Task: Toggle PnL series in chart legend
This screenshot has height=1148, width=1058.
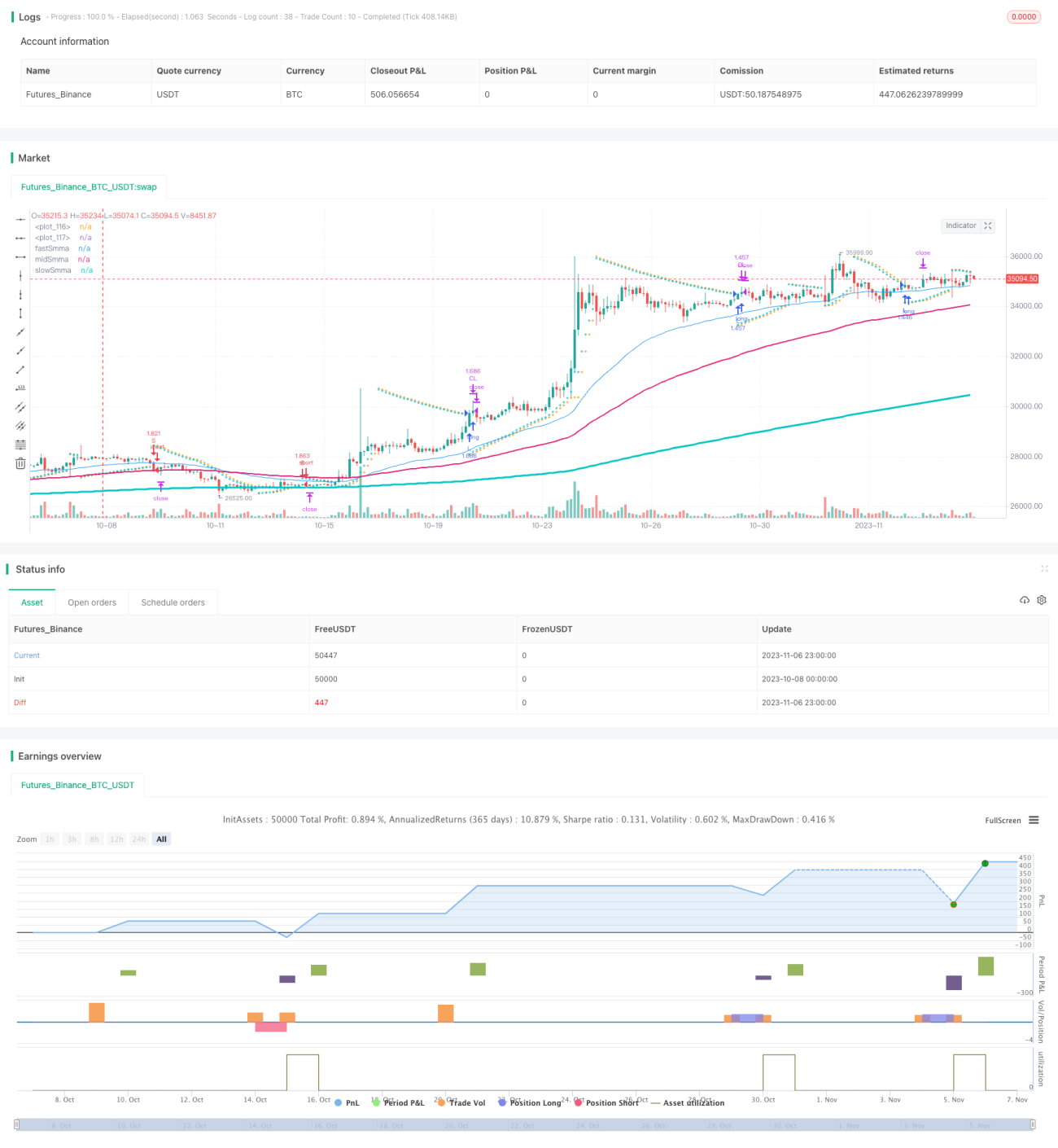Action: pos(347,1102)
